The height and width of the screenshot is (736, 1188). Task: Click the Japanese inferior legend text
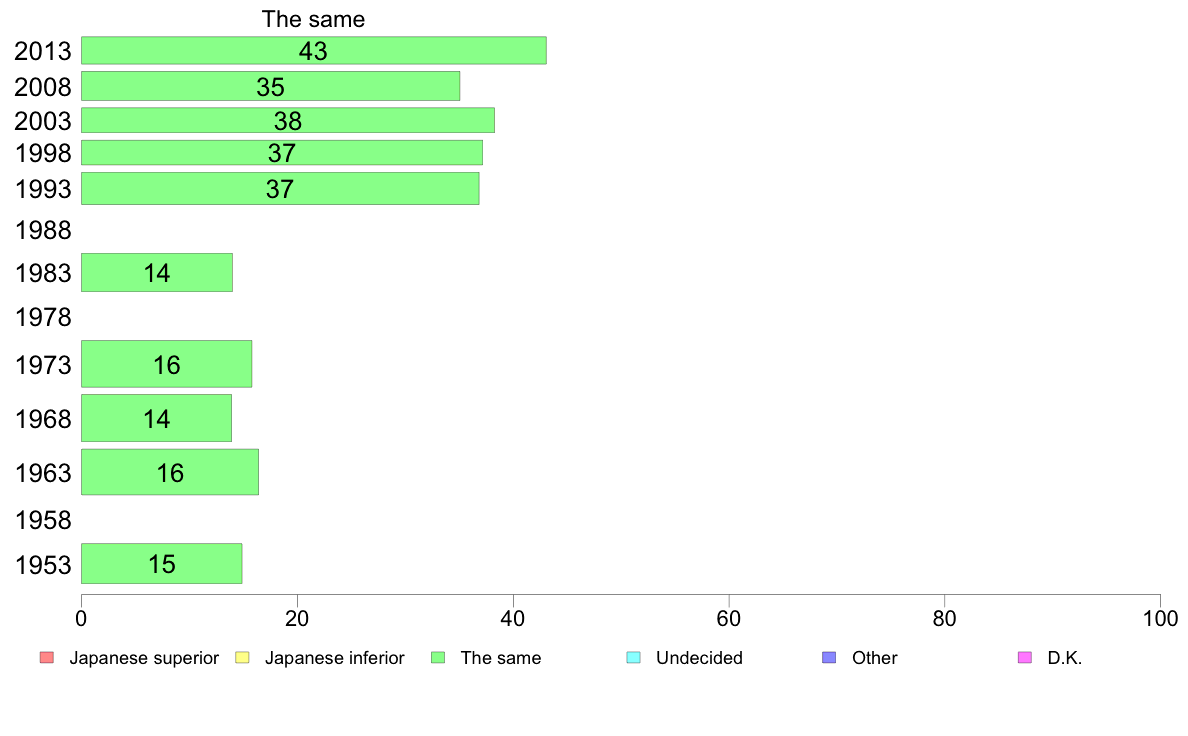(x=334, y=658)
